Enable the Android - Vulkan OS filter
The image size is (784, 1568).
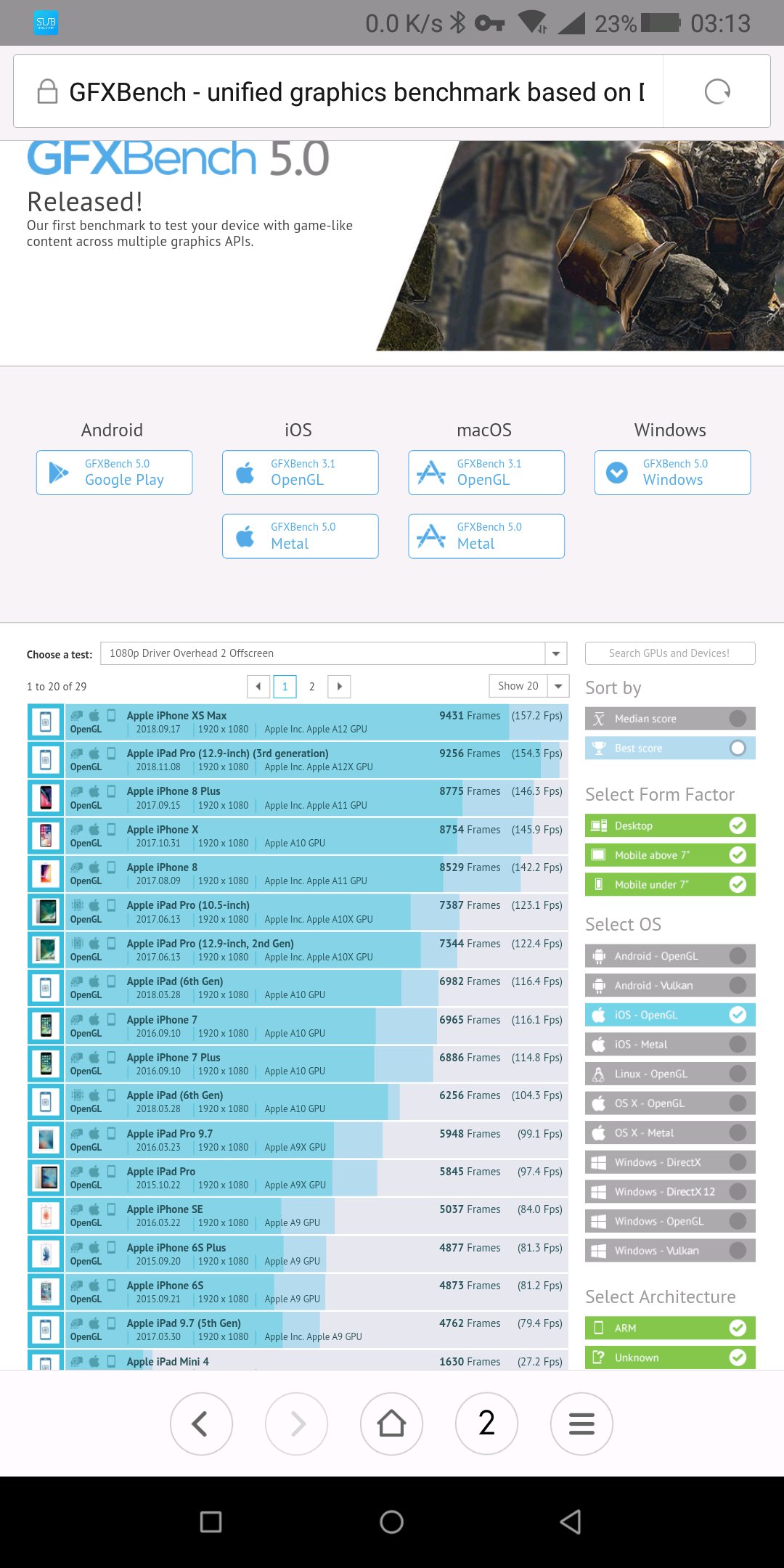[670, 985]
